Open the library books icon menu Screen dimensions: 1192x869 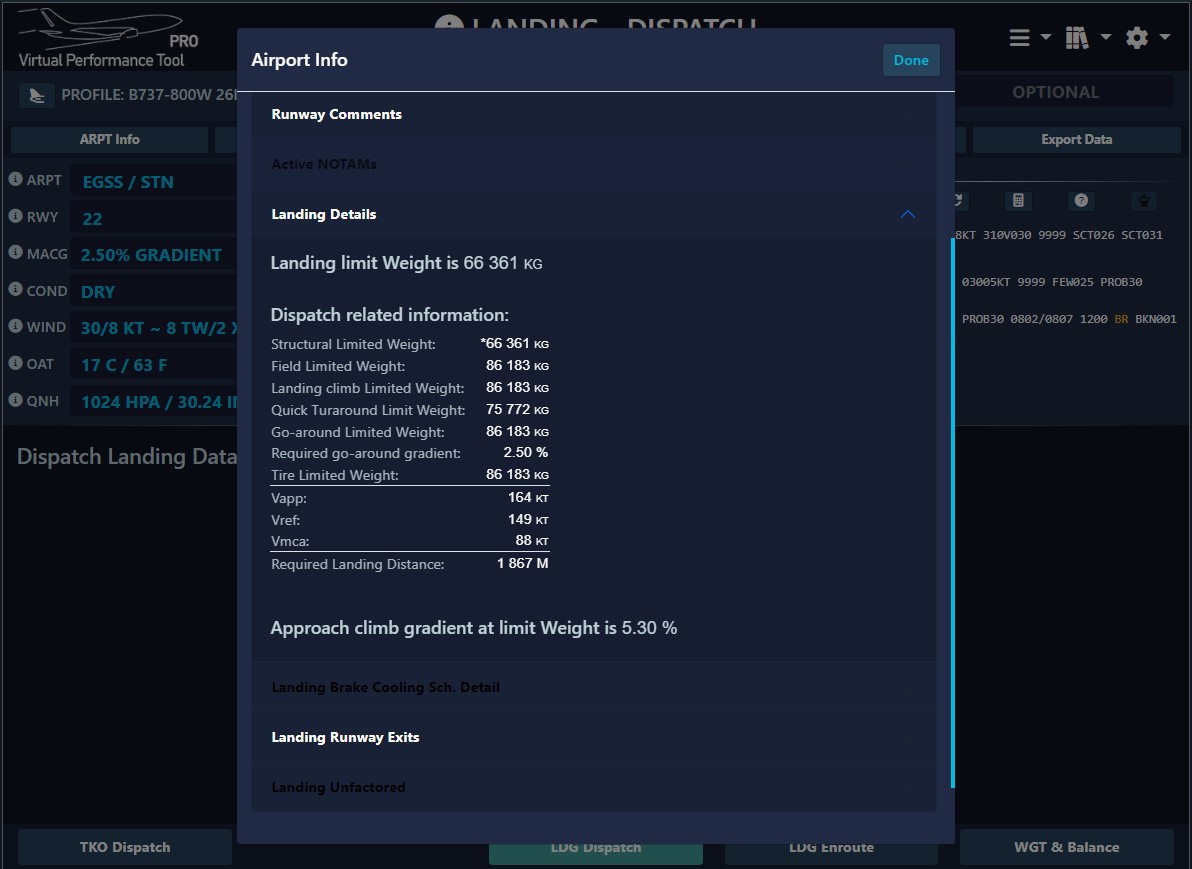(x=1086, y=38)
